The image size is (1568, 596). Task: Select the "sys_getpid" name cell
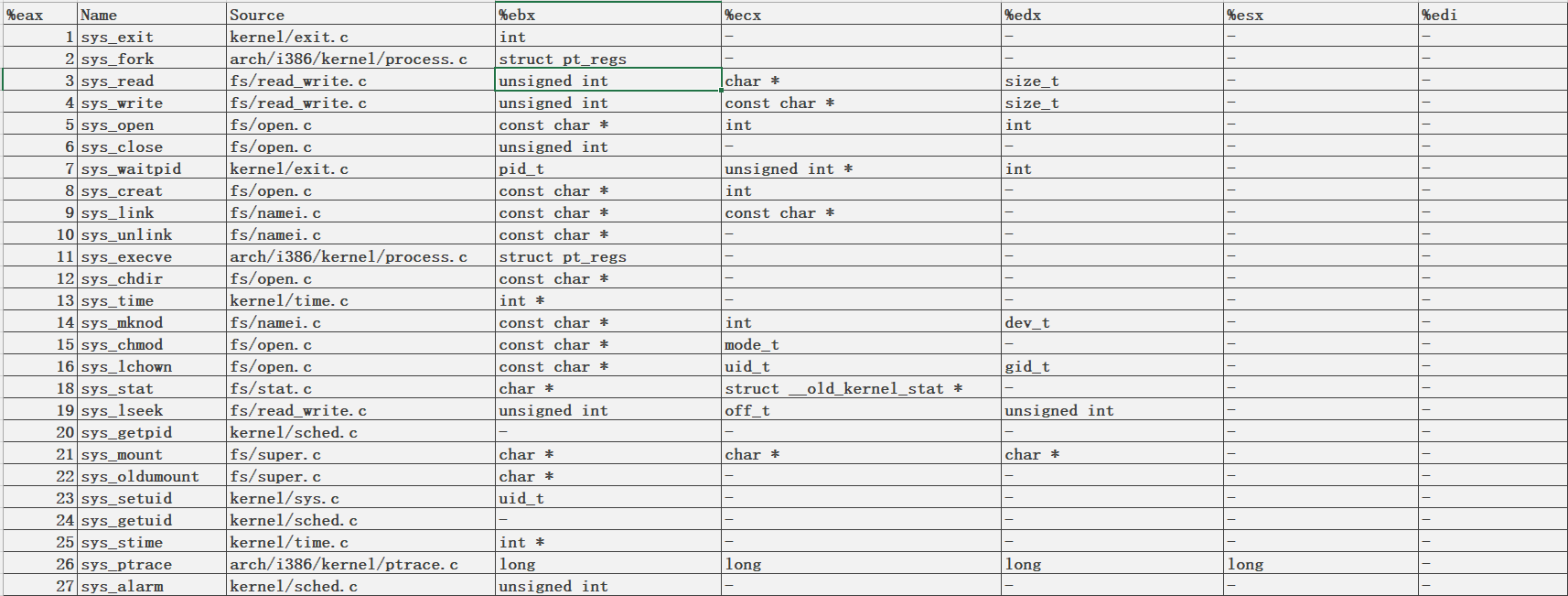point(151,432)
